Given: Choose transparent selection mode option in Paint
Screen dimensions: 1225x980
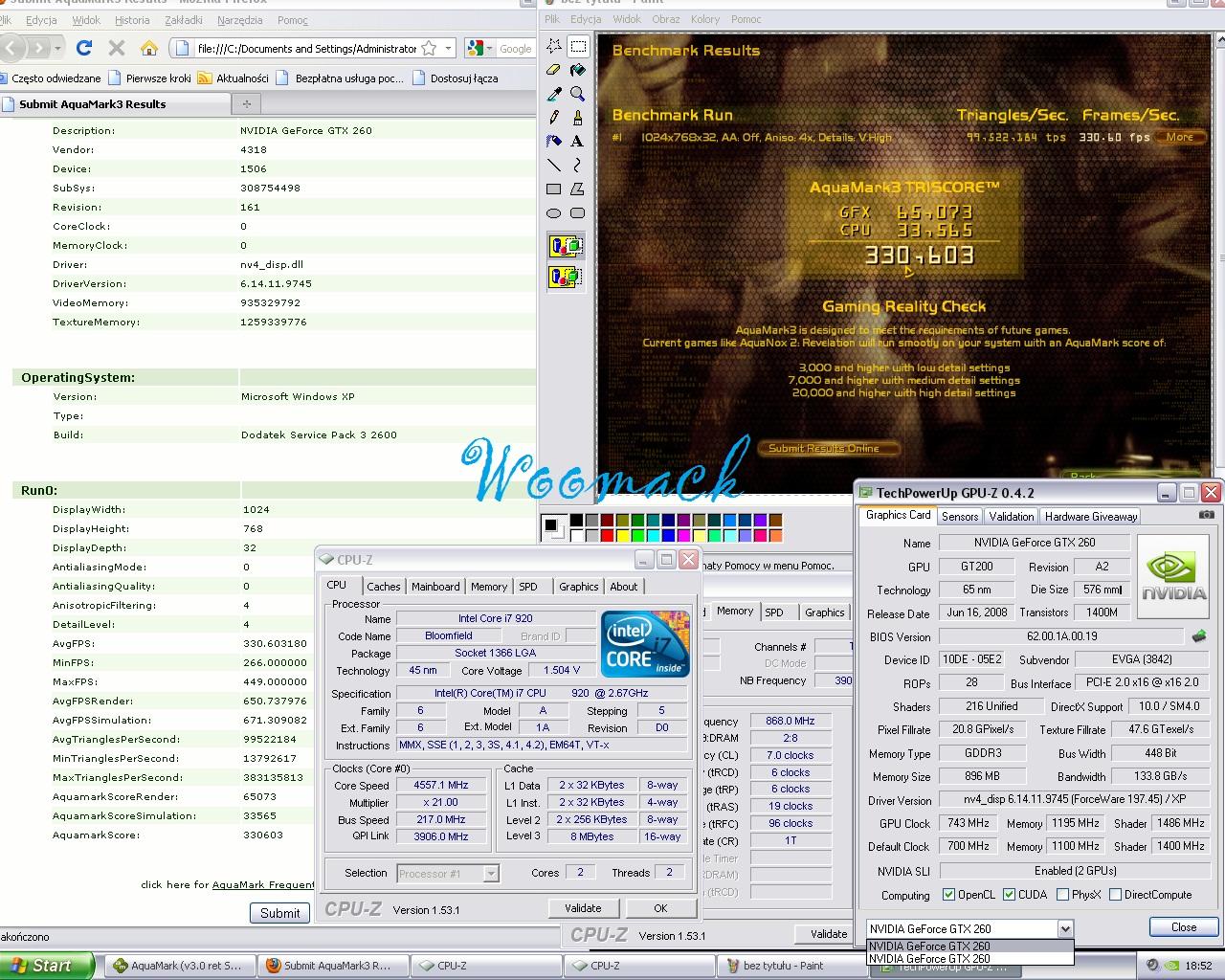Looking at the screenshot, I should coord(567,278).
